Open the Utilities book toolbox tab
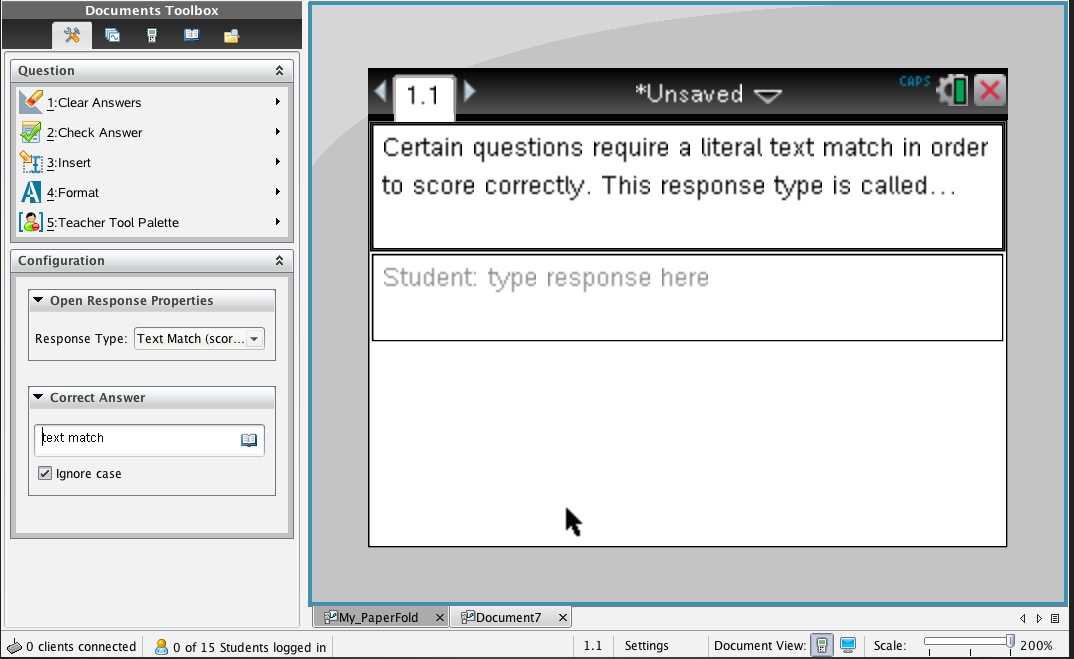The image size is (1074, 659). 191,36
